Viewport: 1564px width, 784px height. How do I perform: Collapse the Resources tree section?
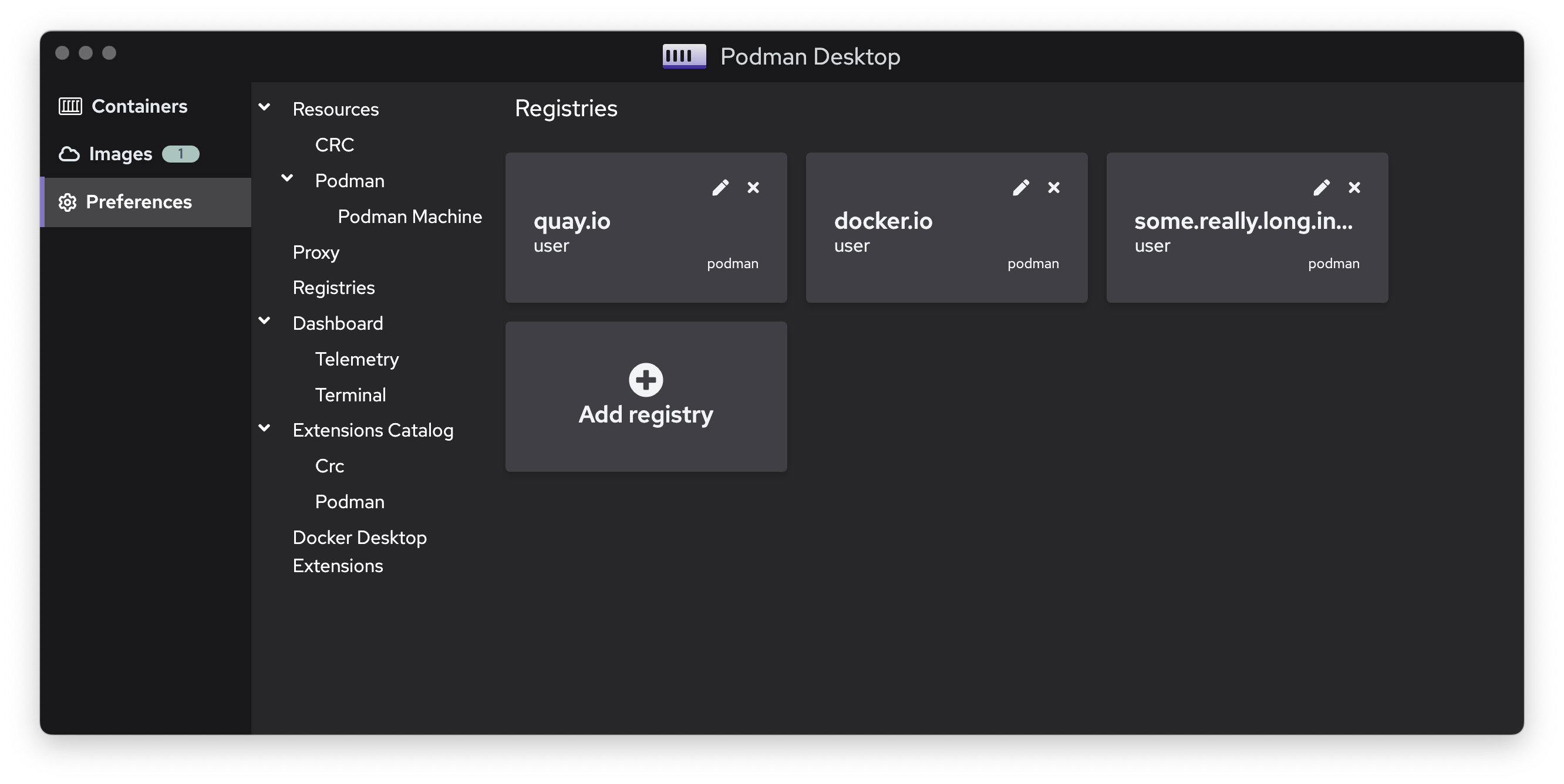[x=264, y=107]
